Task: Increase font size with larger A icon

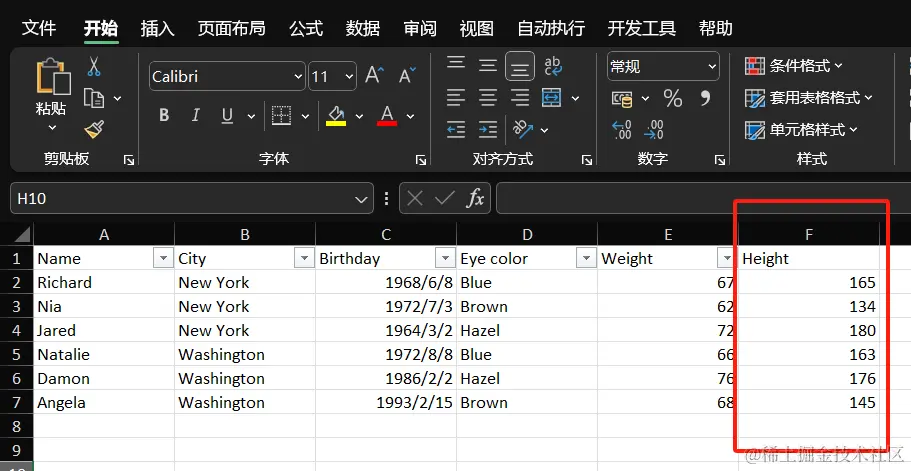Action: (x=375, y=75)
